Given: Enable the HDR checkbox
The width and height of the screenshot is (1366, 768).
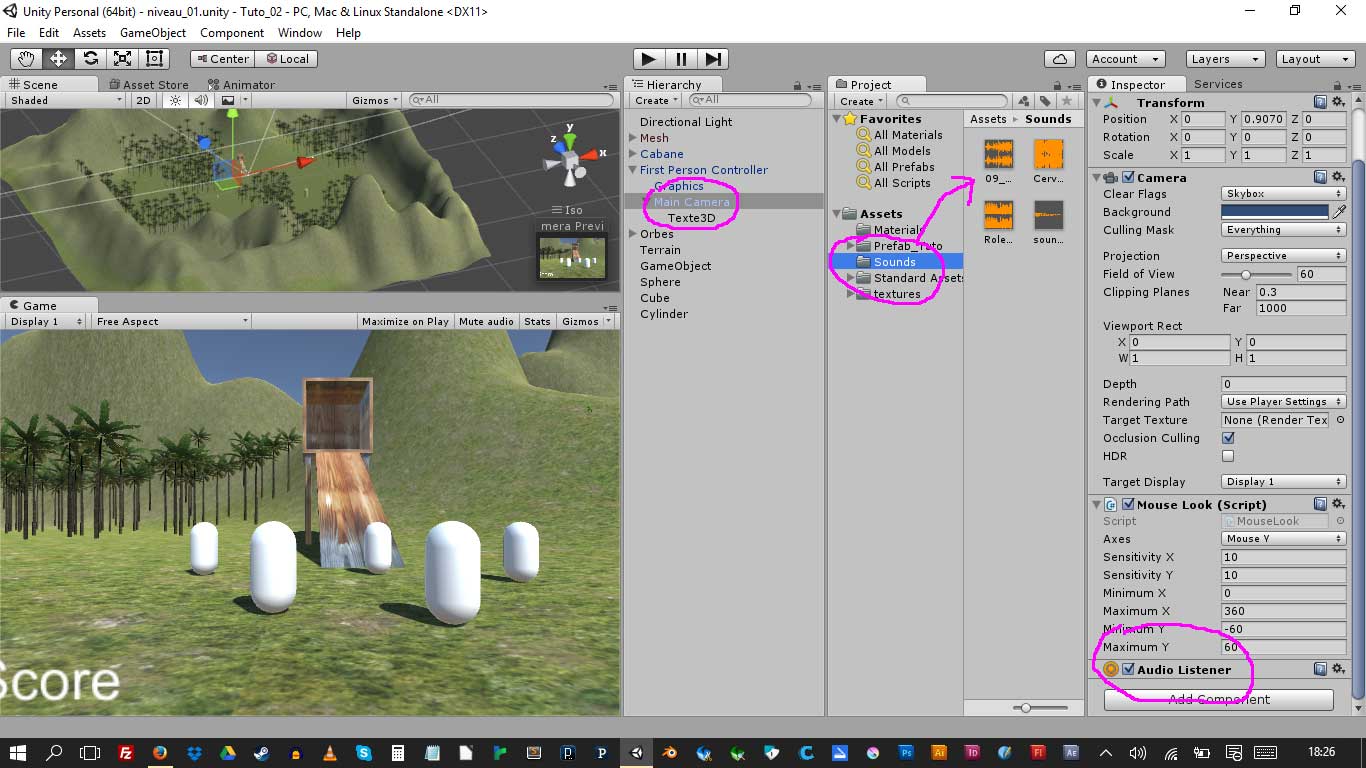Looking at the screenshot, I should 1228,456.
